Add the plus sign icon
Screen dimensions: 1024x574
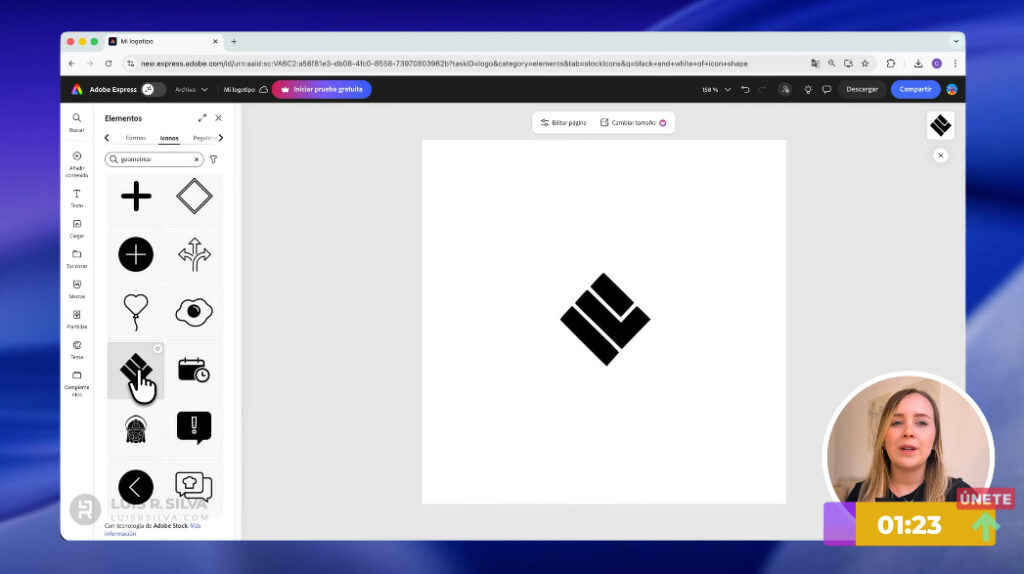click(136, 196)
